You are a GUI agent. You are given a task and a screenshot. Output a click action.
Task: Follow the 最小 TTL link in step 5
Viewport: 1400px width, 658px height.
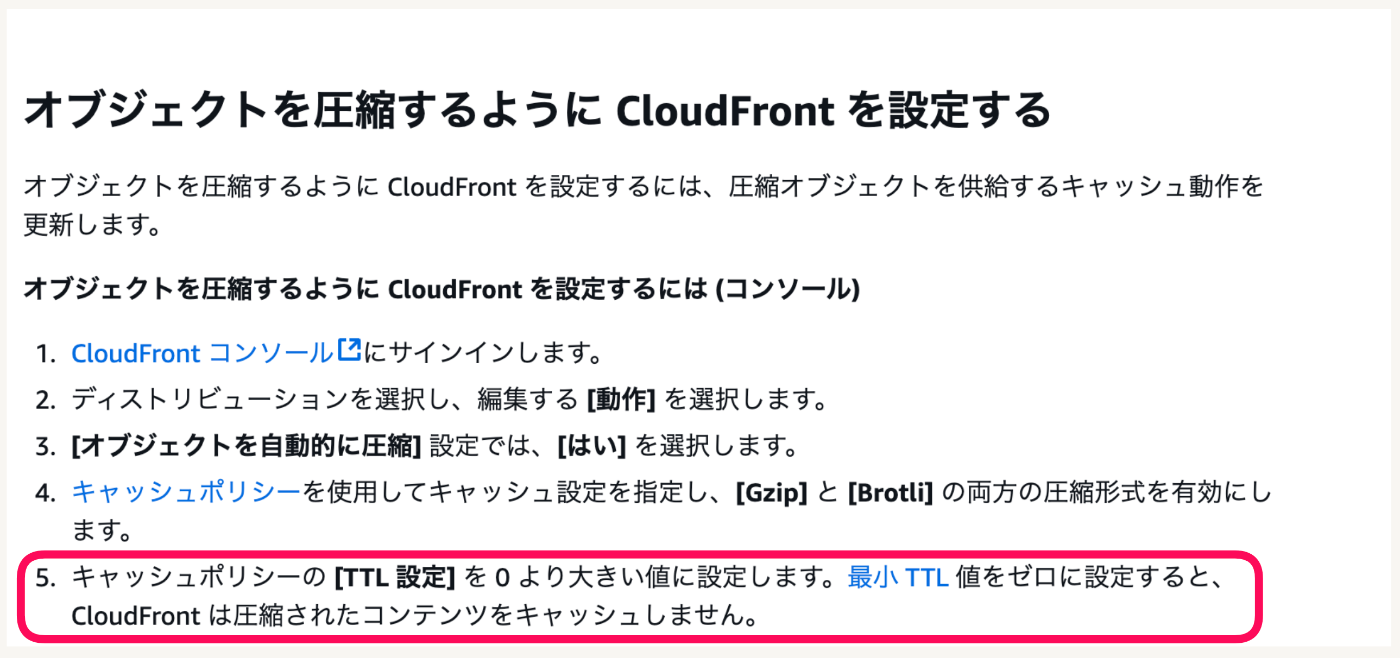898,577
